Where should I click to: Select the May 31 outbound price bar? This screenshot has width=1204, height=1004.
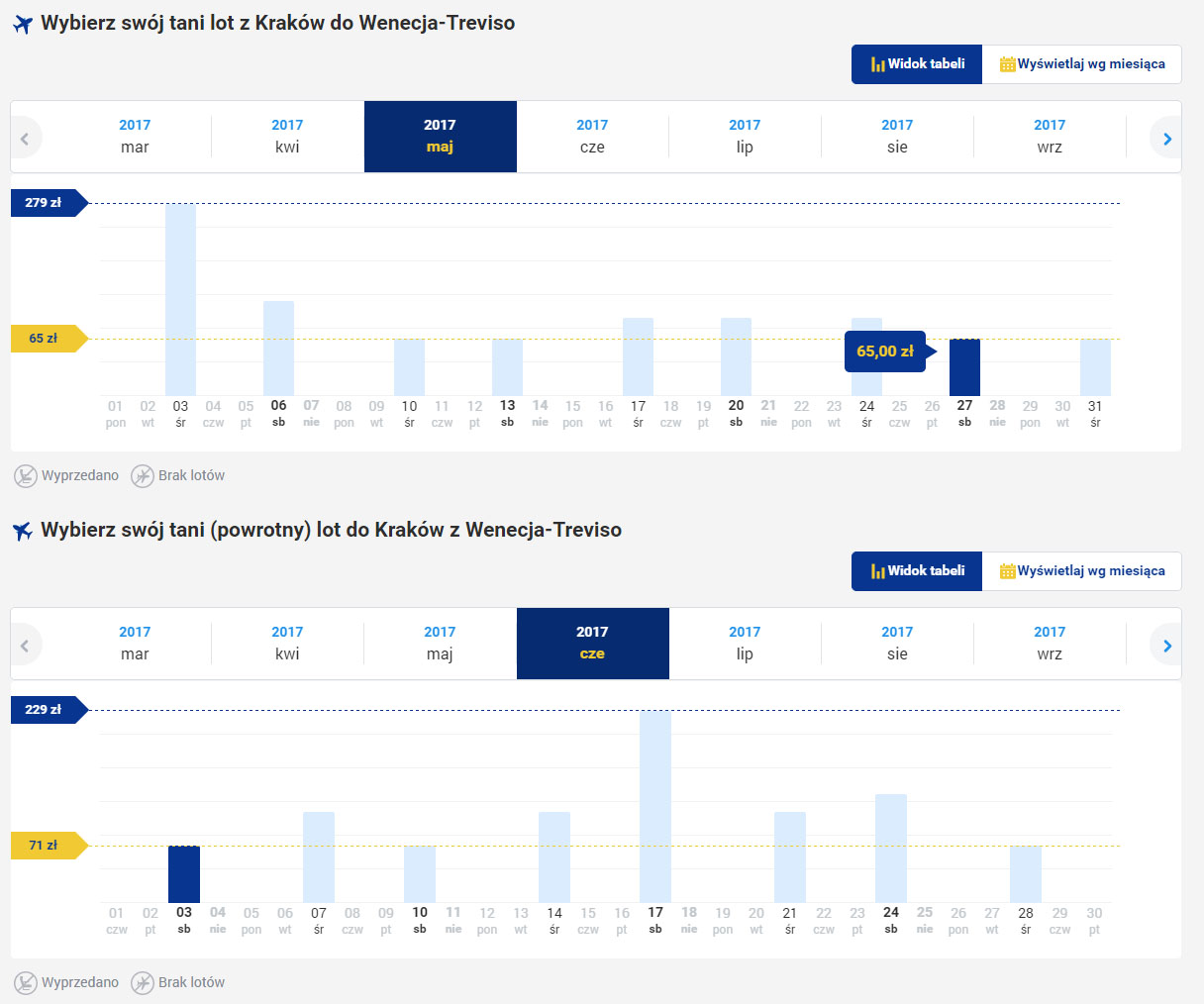pyautogui.click(x=1095, y=367)
